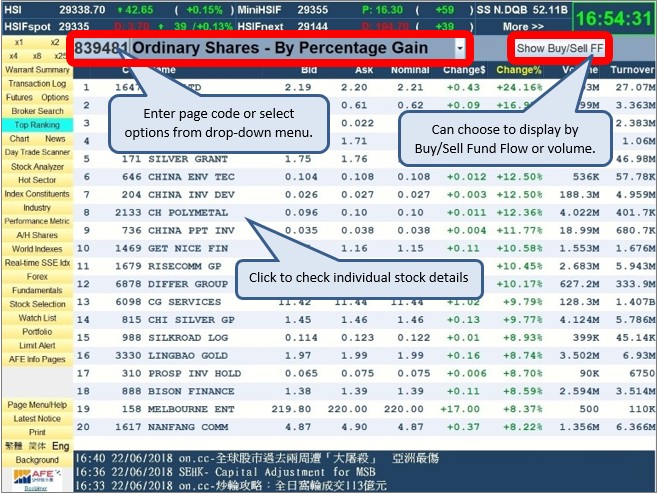Open stock 815 CHI SILVER GP details

[364, 320]
